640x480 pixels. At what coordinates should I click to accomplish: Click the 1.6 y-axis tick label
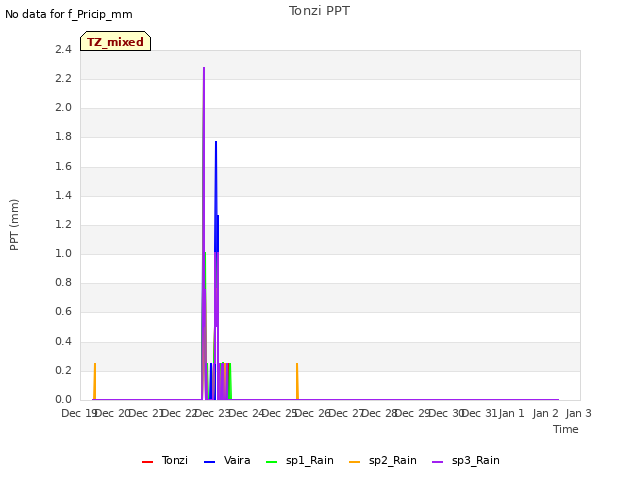click(63, 166)
